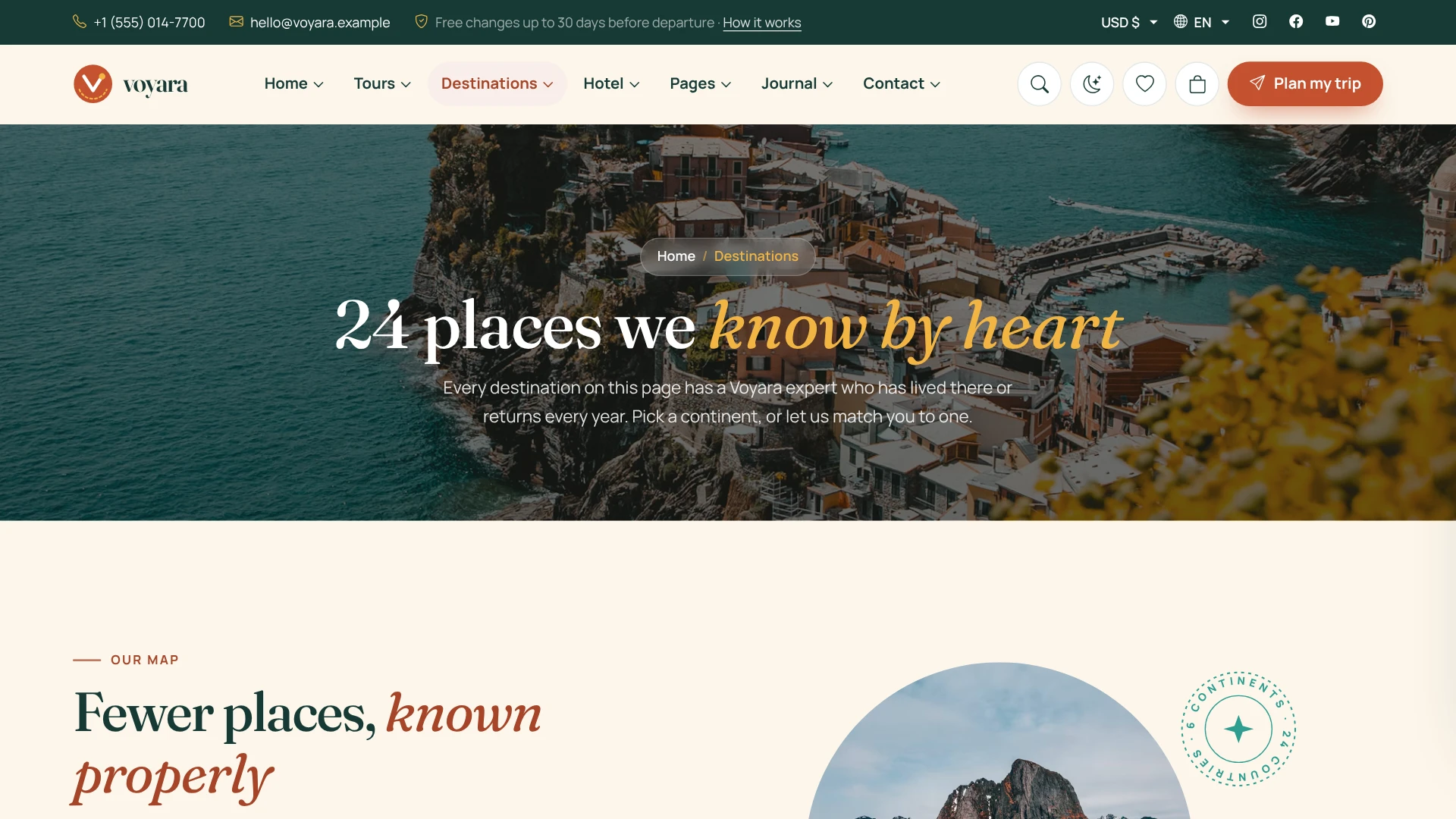Toggle dark mode moon icon
The width and height of the screenshot is (1456, 819).
coord(1092,83)
